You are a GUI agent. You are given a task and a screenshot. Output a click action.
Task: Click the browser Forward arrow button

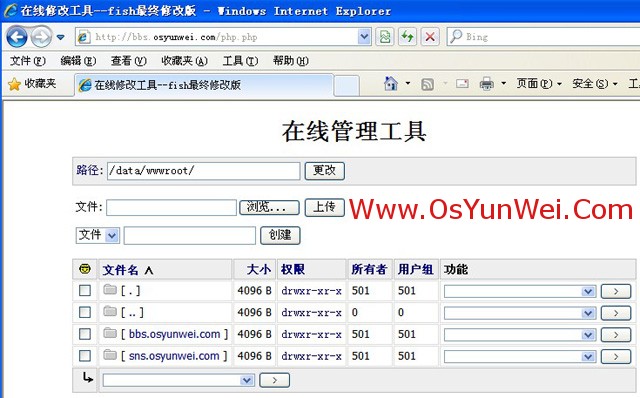[41, 37]
